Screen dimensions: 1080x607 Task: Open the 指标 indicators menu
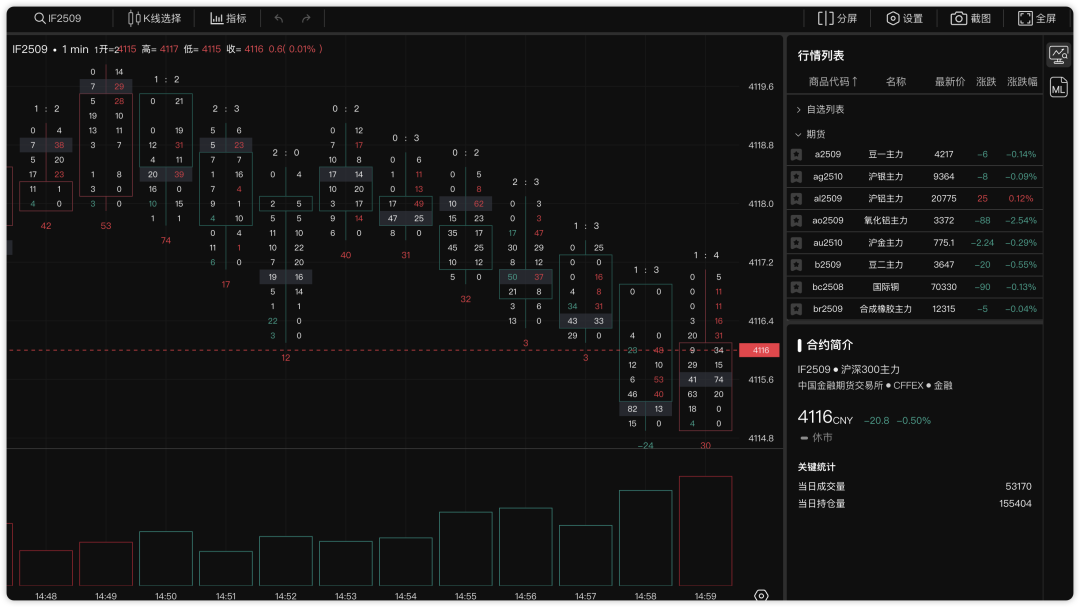point(228,18)
